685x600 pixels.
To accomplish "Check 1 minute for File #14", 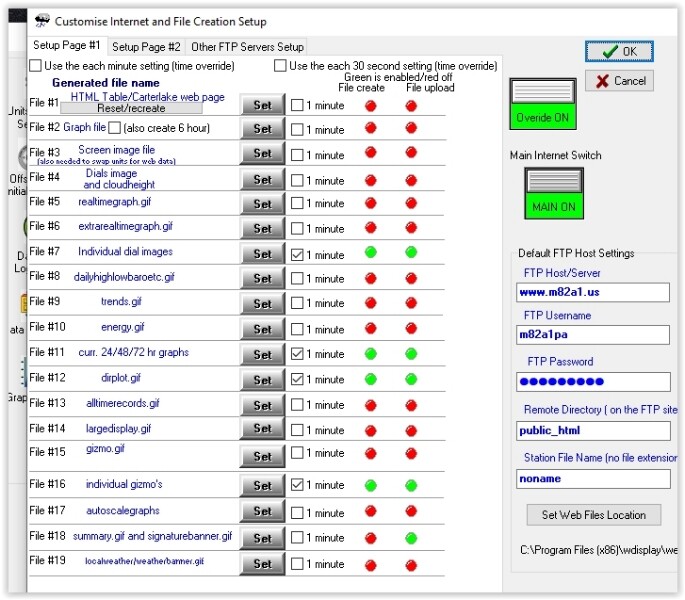I will pyautogui.click(x=297, y=430).
